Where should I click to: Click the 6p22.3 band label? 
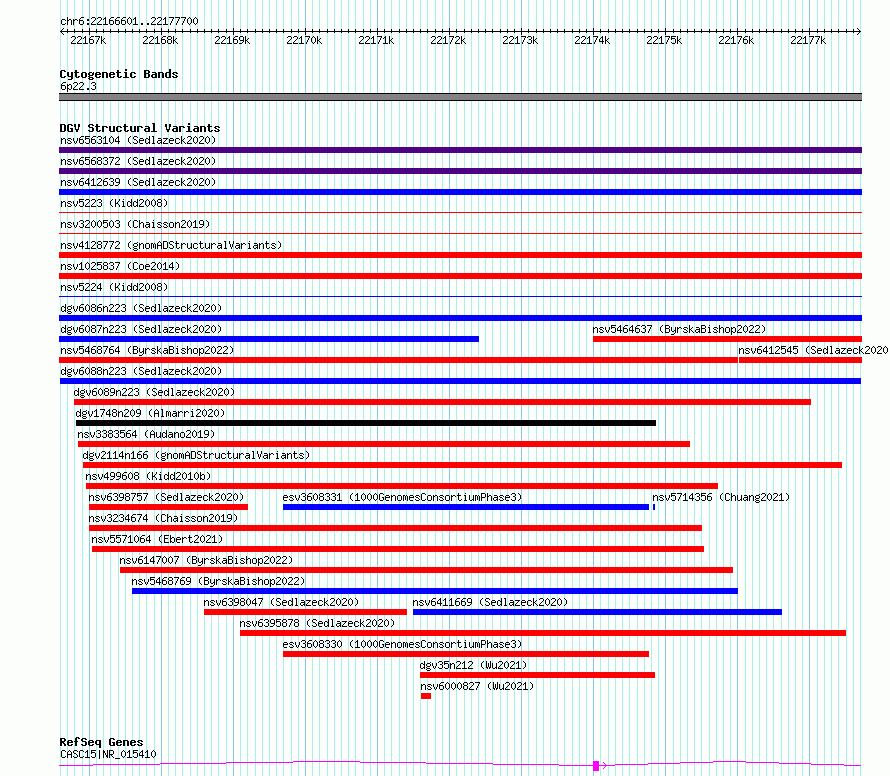point(78,86)
